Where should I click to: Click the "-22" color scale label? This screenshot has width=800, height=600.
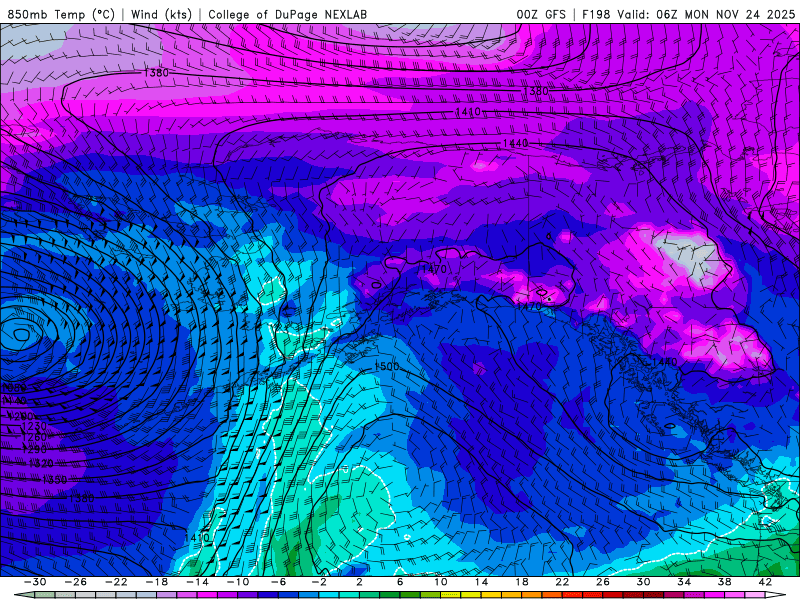point(116,582)
